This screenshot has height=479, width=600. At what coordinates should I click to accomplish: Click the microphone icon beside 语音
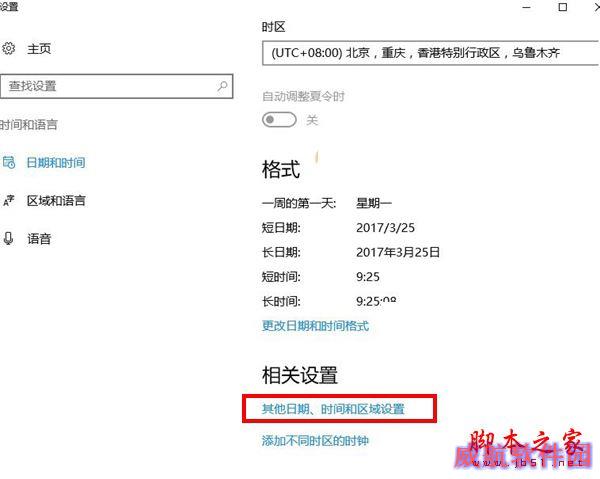tap(8, 238)
